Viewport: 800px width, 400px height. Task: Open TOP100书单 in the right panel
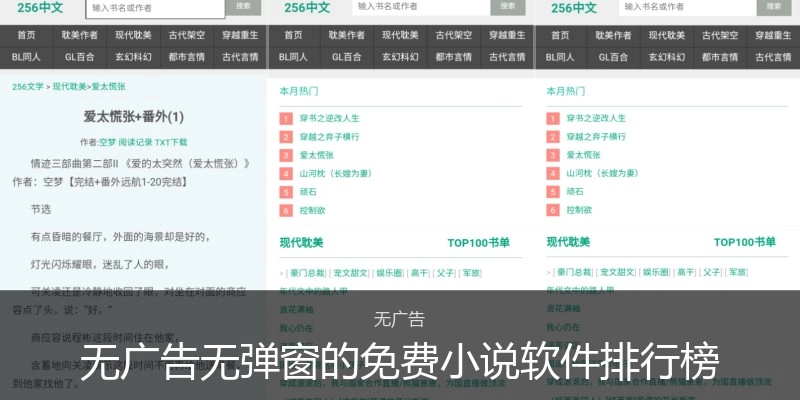coord(745,242)
